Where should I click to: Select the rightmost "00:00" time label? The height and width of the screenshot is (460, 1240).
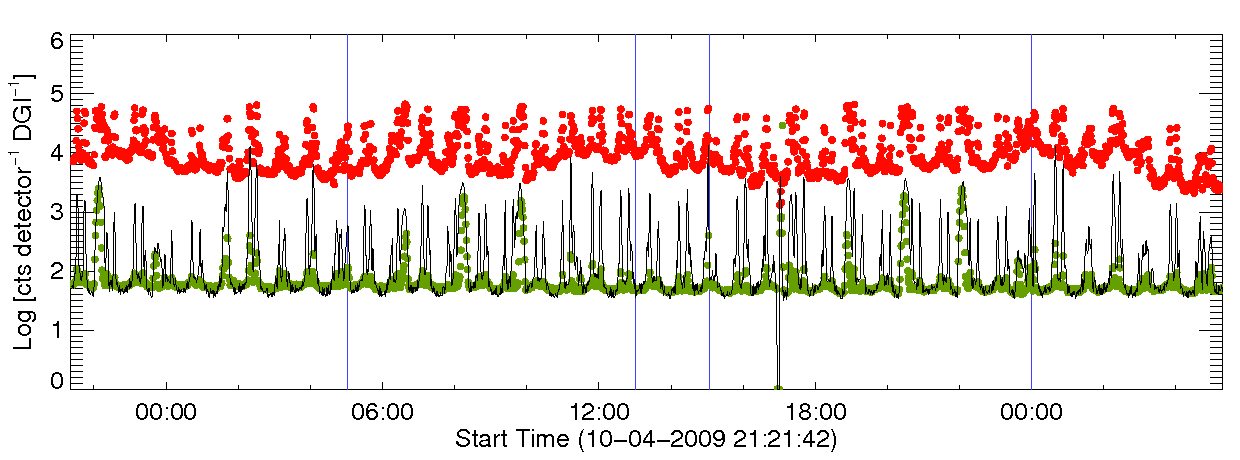coord(1031,411)
